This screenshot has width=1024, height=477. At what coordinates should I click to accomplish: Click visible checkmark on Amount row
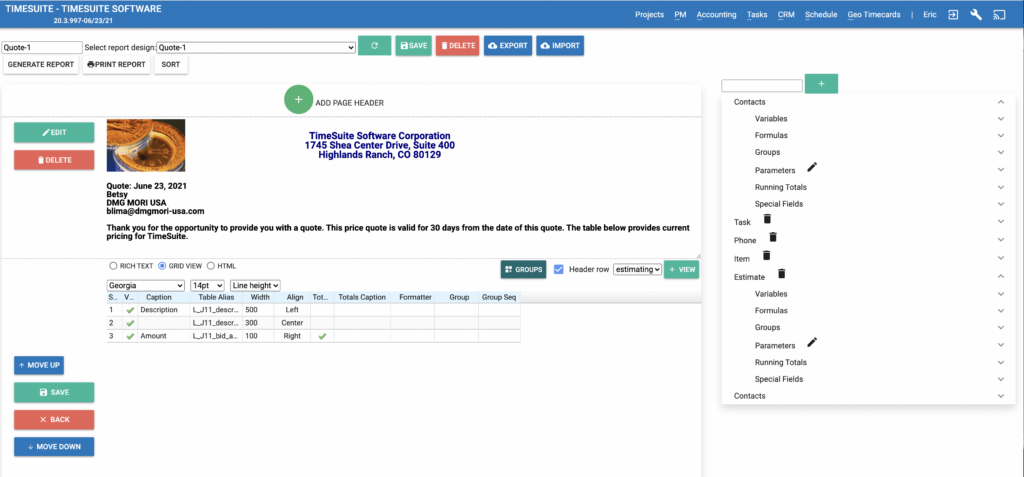coord(129,336)
